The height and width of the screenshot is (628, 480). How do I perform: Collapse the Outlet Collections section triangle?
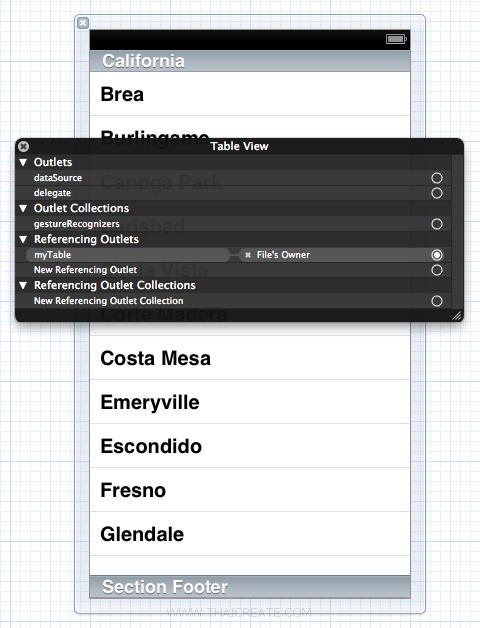(x=23, y=208)
